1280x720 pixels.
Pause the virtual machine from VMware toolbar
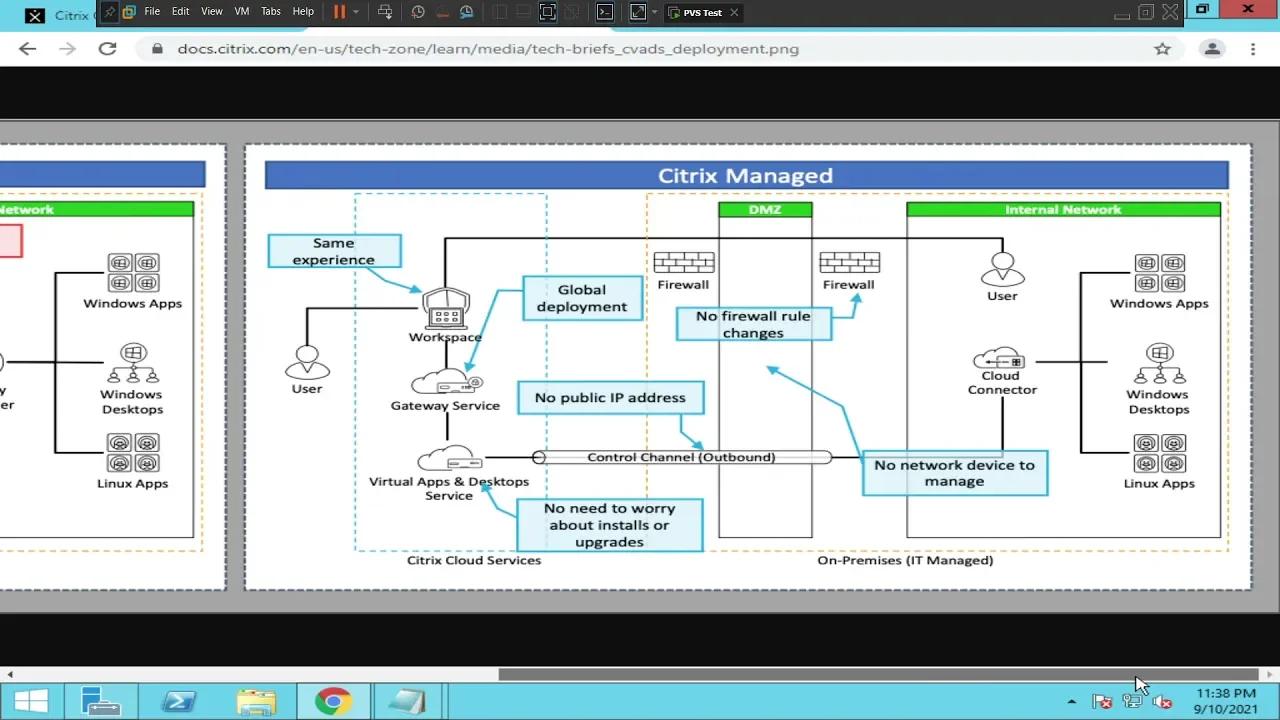point(339,12)
